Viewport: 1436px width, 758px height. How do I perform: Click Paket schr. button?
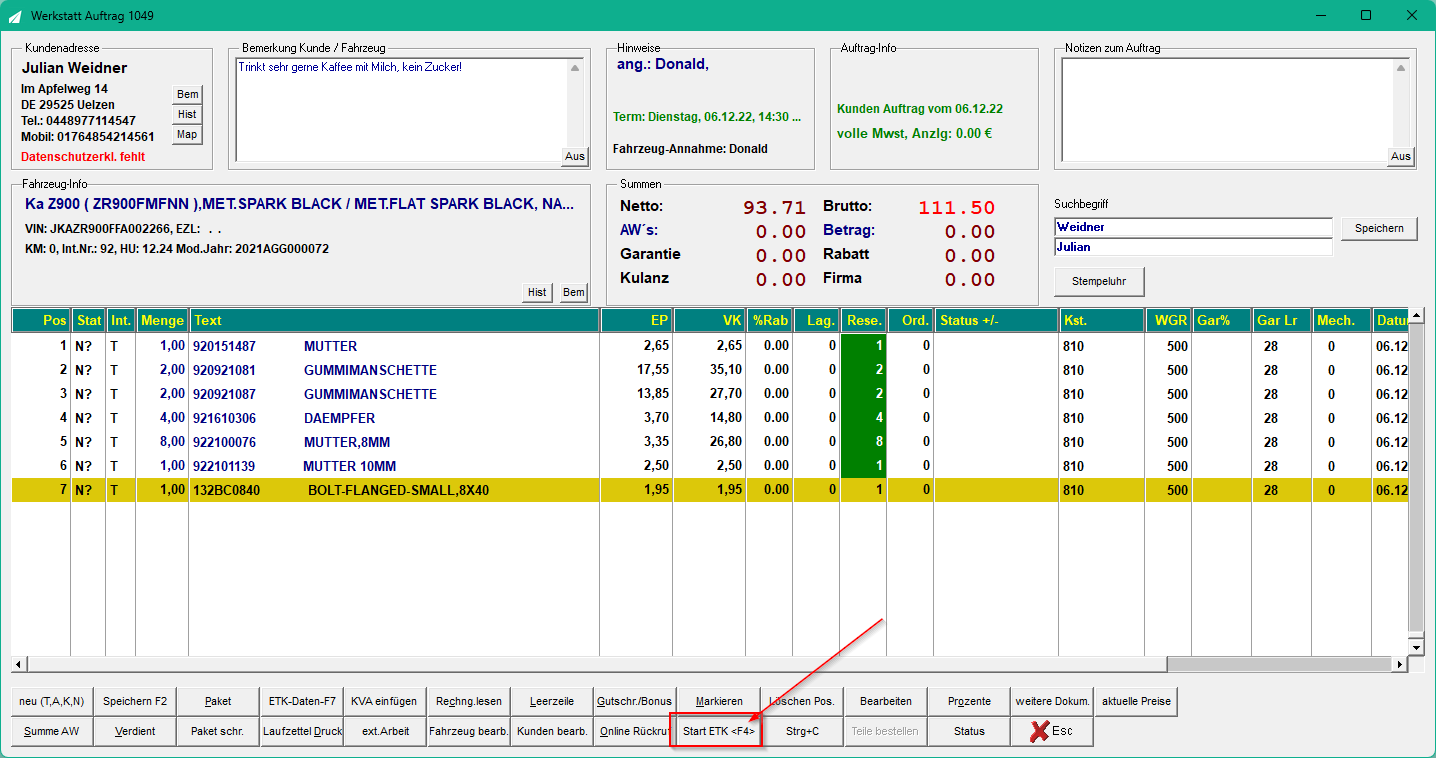(218, 731)
